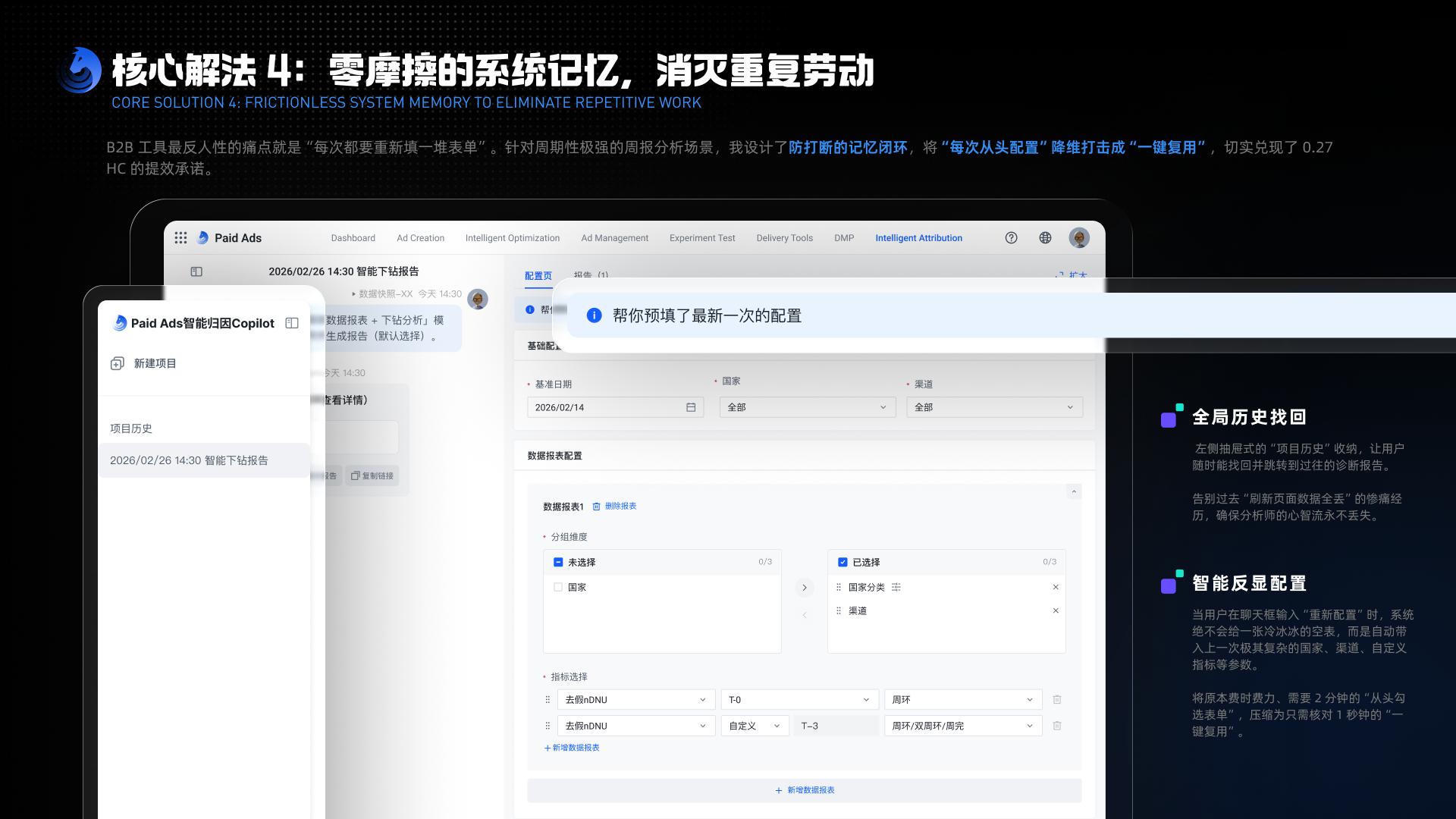Screen dimensions: 1456x819
Task: Move selected item left with the arrow button
Action: tap(805, 615)
